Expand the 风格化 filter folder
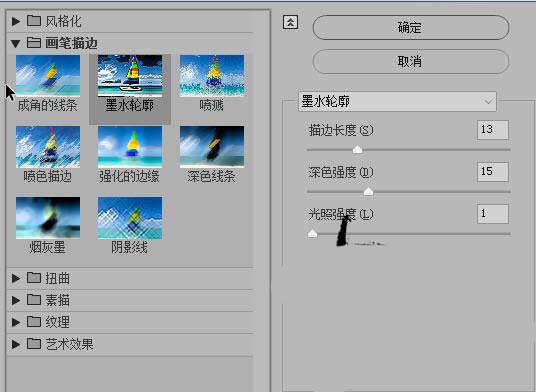The image size is (536, 392). pos(16,21)
